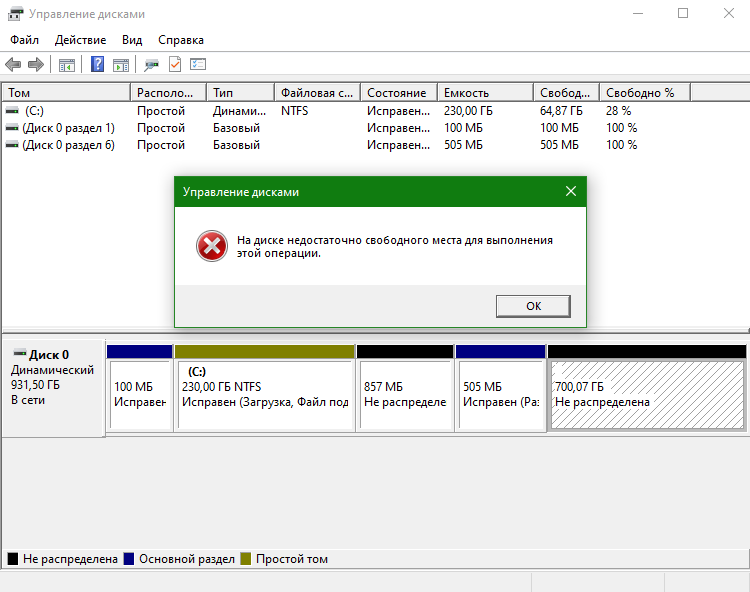Select the 700,07 ГБ unallocated partition
The height and width of the screenshot is (592, 750).
click(x=646, y=395)
